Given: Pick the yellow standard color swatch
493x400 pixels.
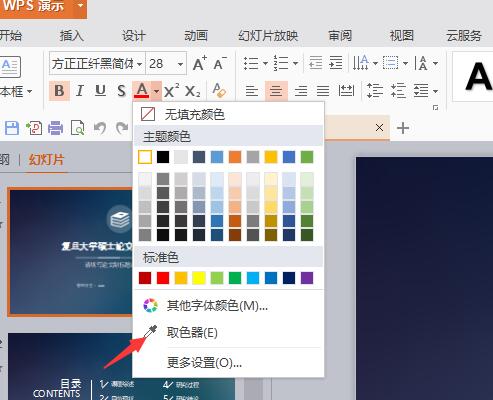Looking at the screenshot, I should coord(199,278).
